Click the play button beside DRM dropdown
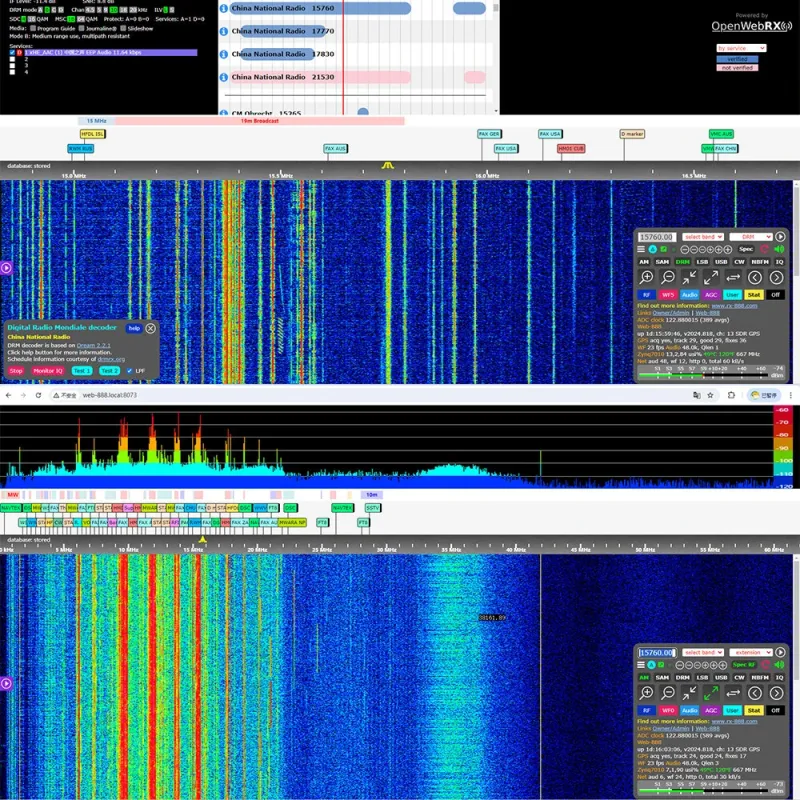800x800 pixels. (x=780, y=237)
